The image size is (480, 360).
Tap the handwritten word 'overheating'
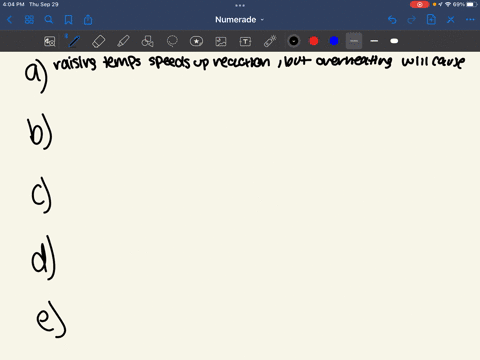pos(354,61)
